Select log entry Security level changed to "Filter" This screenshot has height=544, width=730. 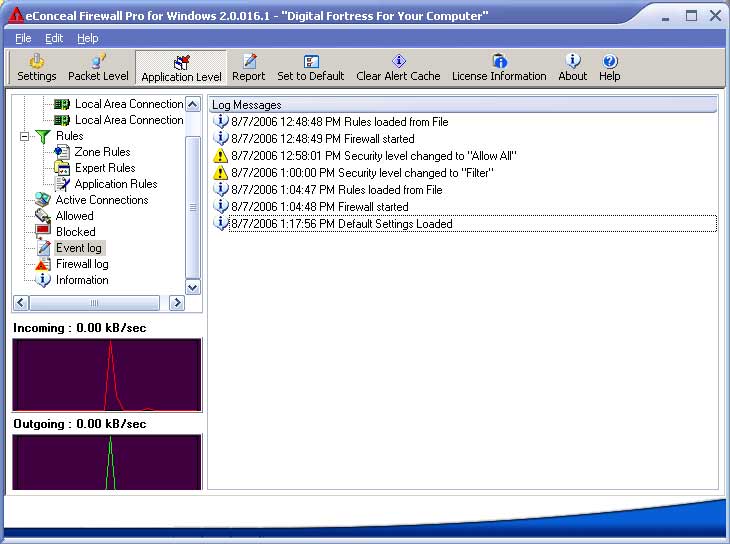pyautogui.click(x=362, y=173)
